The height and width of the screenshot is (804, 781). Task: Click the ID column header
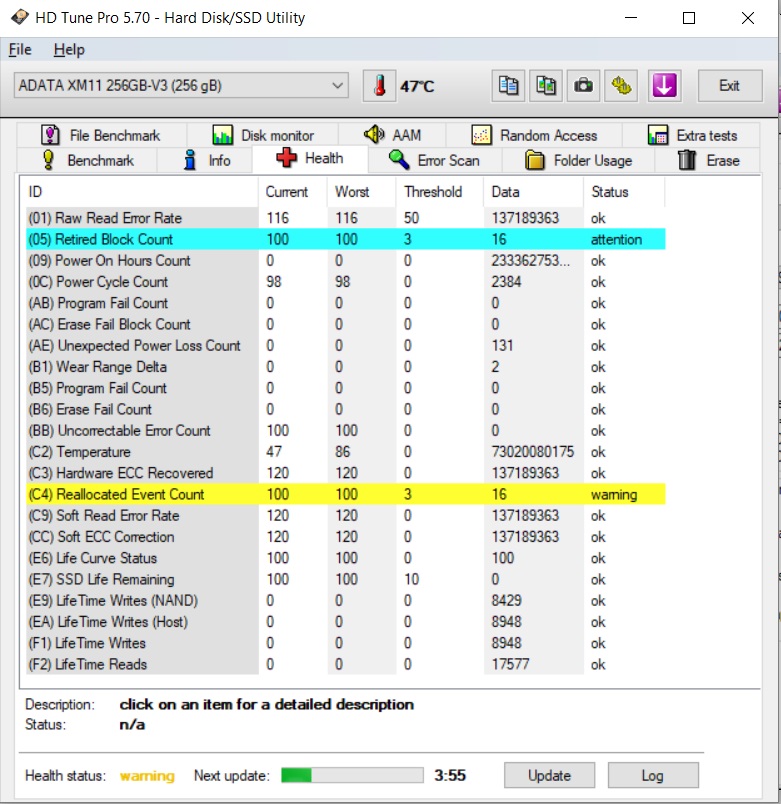click(x=142, y=192)
